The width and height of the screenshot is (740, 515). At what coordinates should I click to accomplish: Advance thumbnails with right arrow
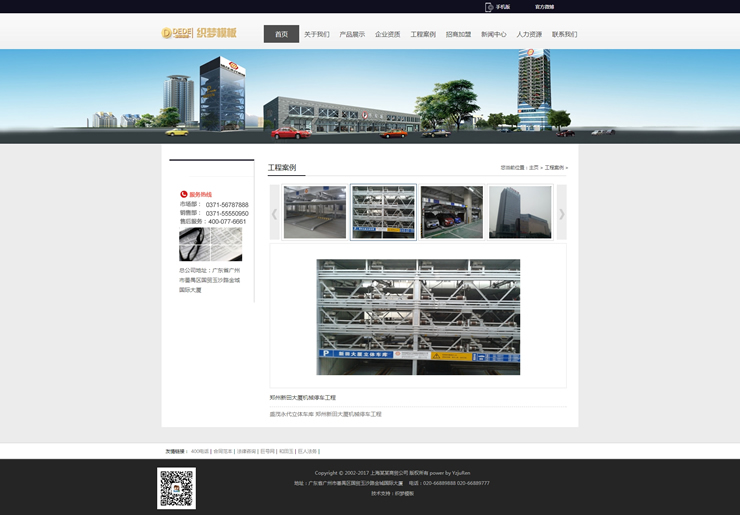coord(561,213)
